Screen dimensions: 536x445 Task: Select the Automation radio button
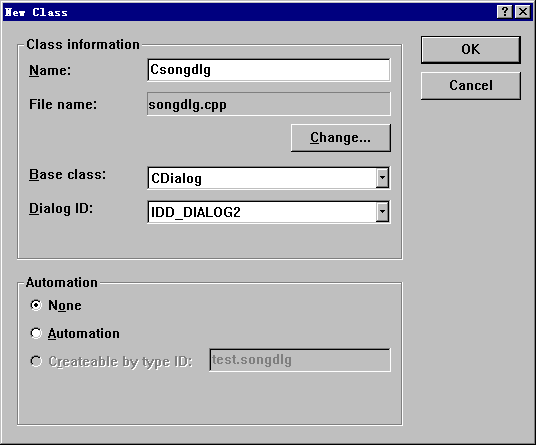[36, 333]
